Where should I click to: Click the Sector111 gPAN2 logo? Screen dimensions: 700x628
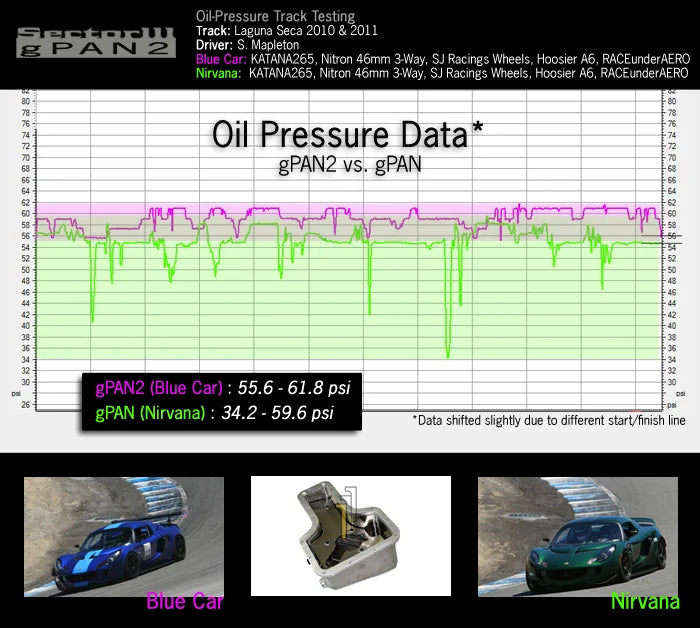[x=96, y=43]
